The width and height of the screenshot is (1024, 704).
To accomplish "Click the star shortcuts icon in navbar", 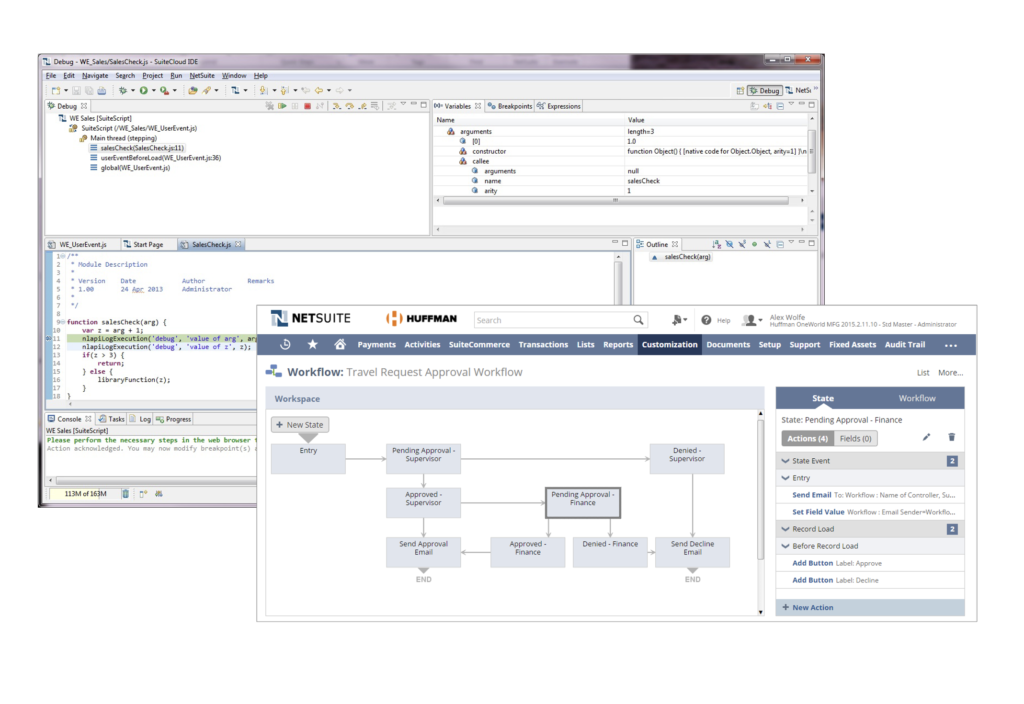I will tap(313, 345).
